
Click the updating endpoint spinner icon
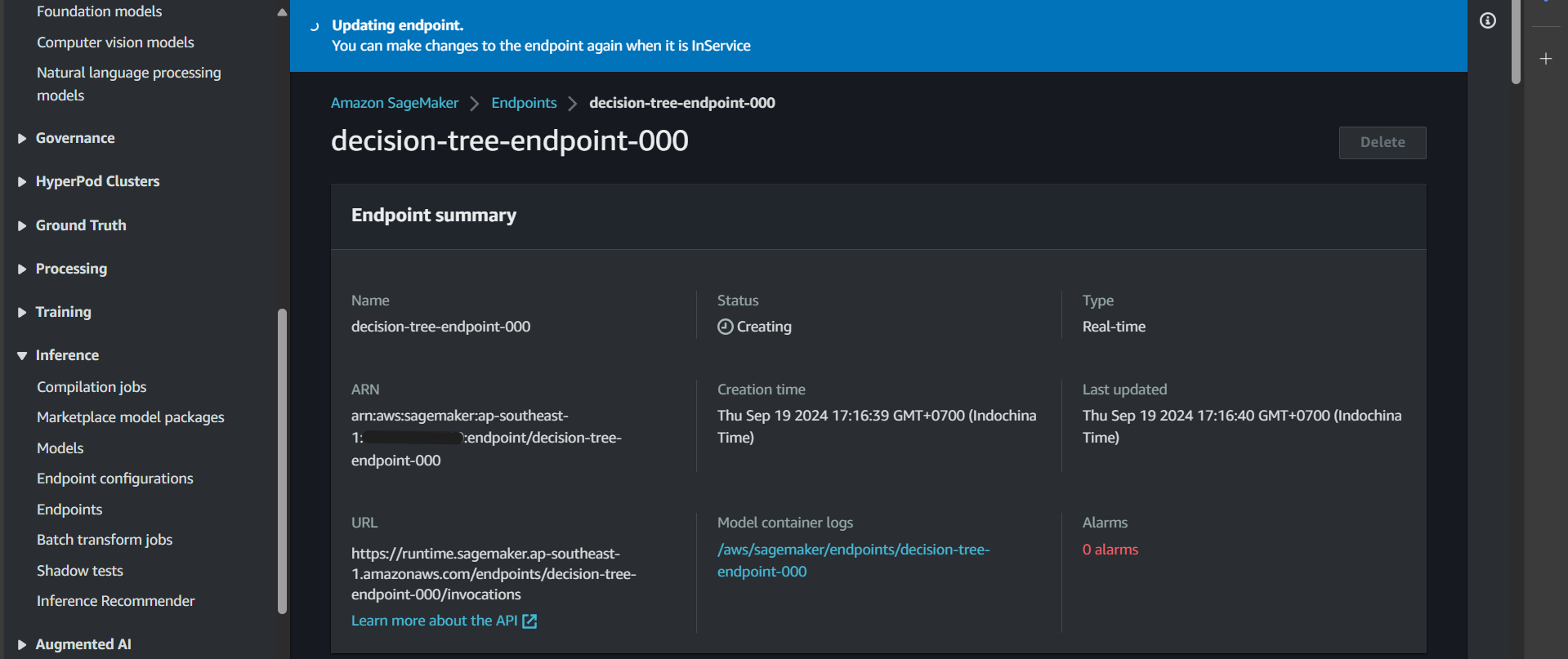coord(315,26)
